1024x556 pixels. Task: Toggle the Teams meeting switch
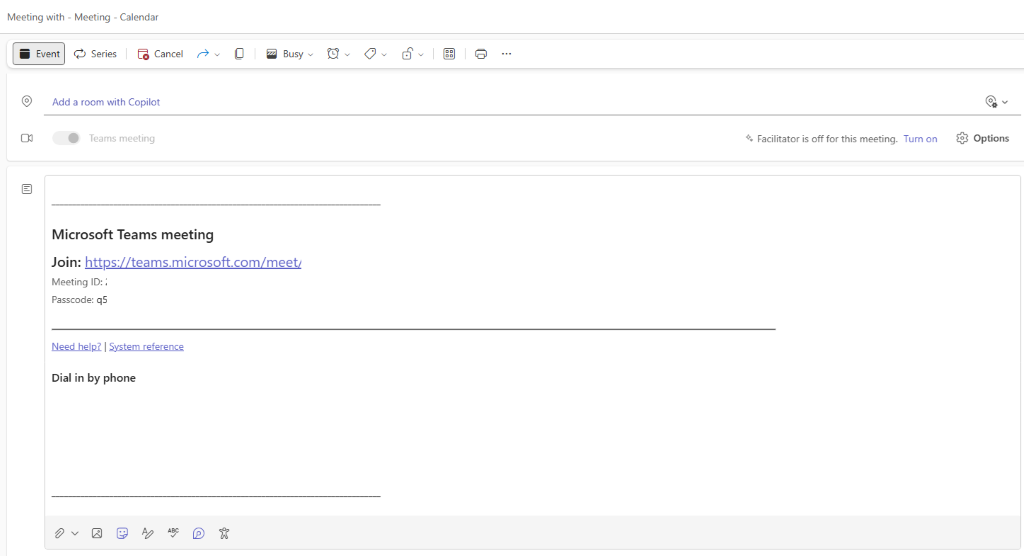(x=66, y=138)
